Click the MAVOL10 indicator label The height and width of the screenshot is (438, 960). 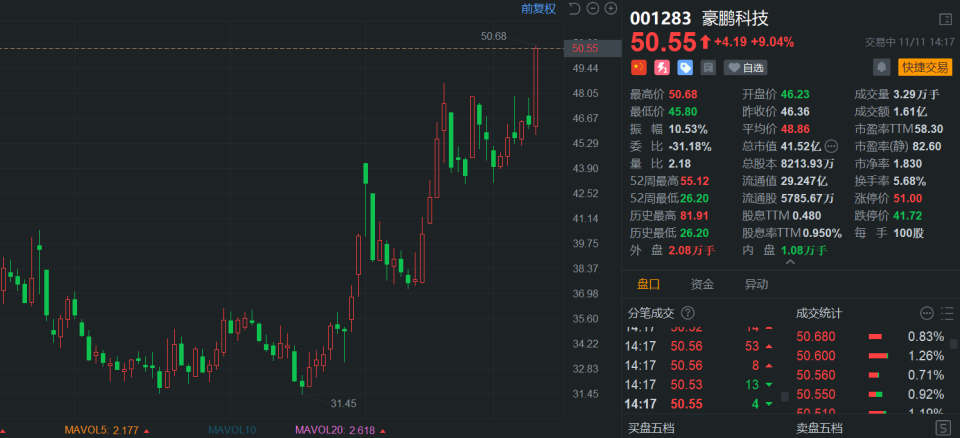233,430
